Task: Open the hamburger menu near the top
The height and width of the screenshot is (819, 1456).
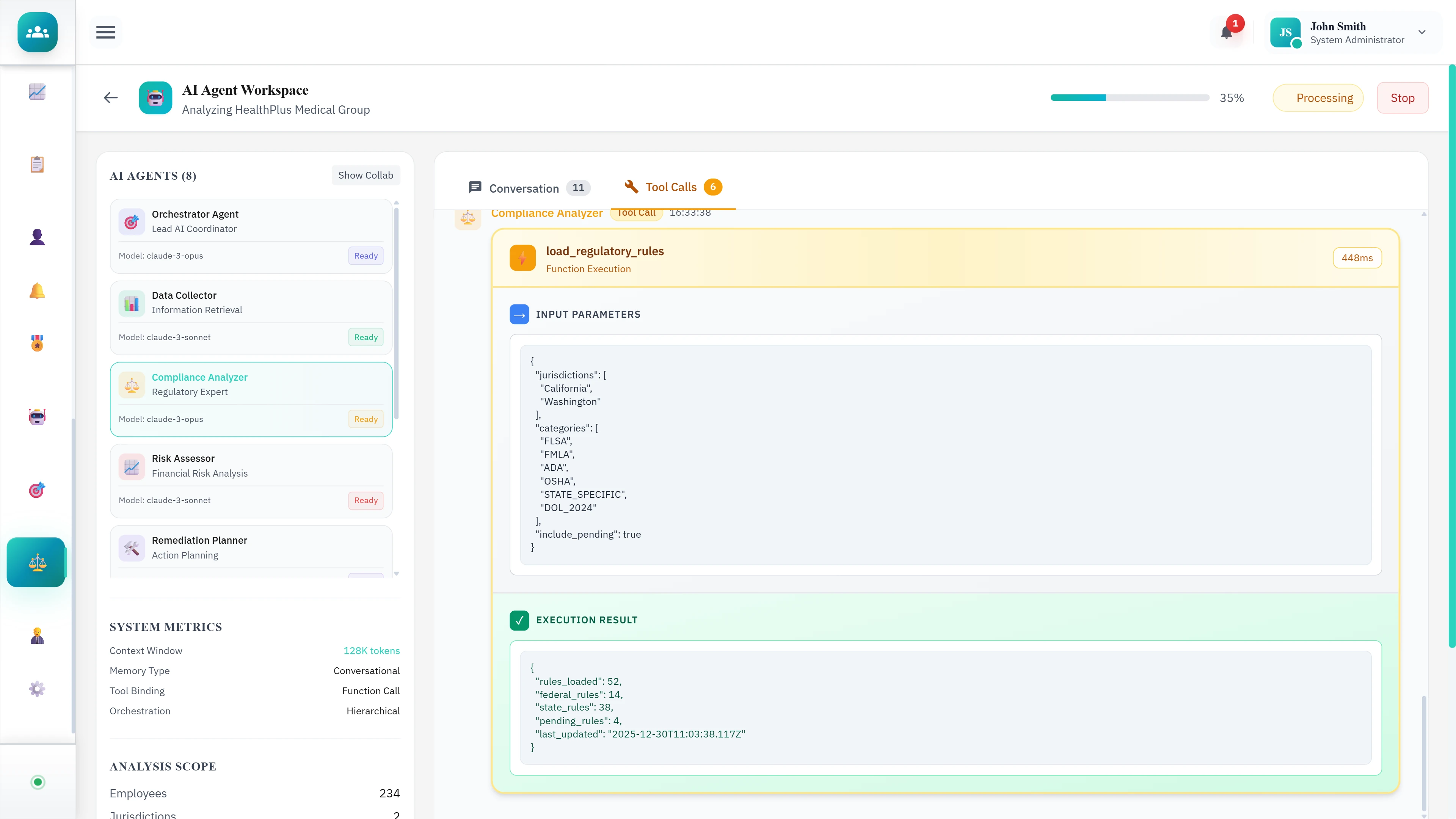Action: [x=105, y=32]
